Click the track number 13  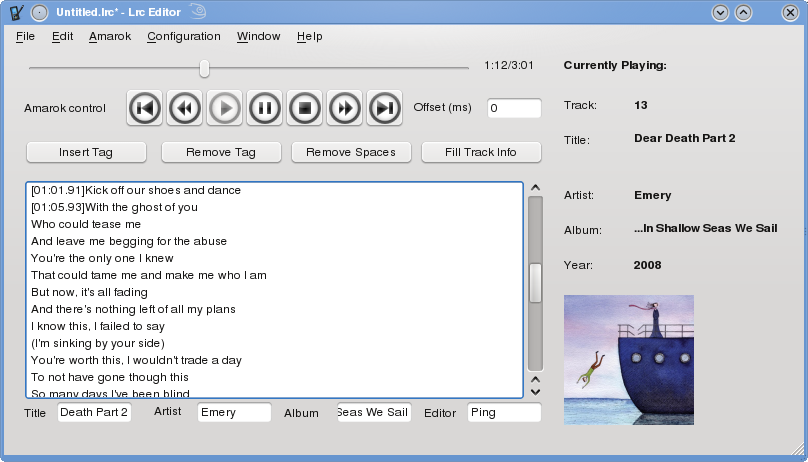coord(641,105)
